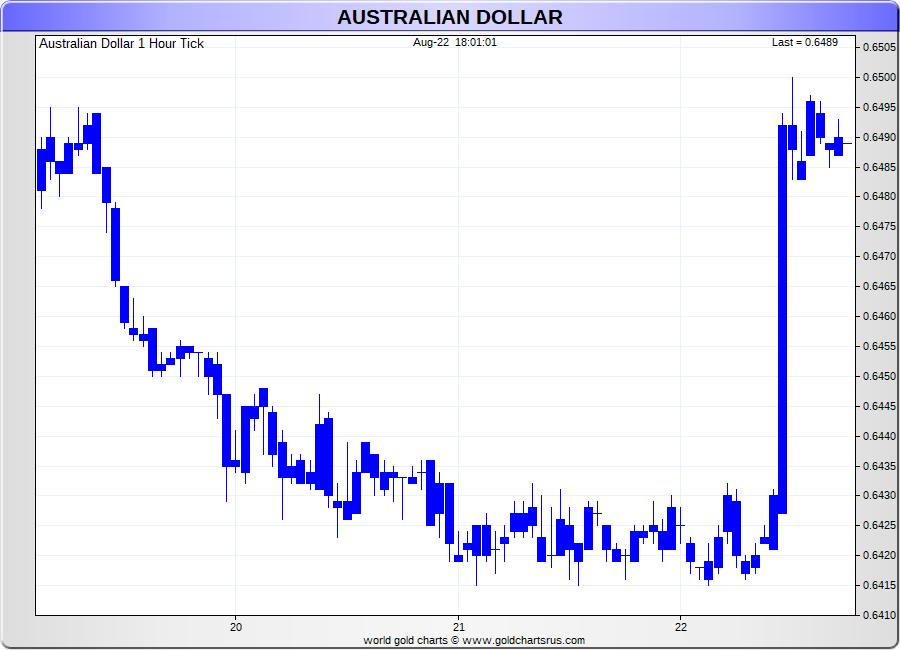Click the date label 20 on x-axis
This screenshot has width=900, height=650.
click(x=235, y=627)
